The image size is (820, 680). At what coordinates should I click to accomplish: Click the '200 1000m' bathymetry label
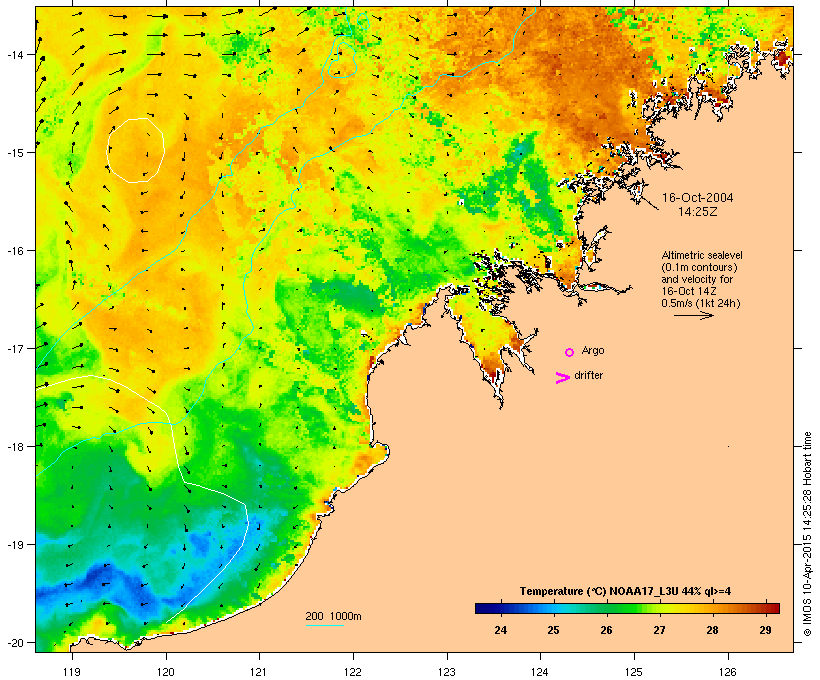pos(333,616)
